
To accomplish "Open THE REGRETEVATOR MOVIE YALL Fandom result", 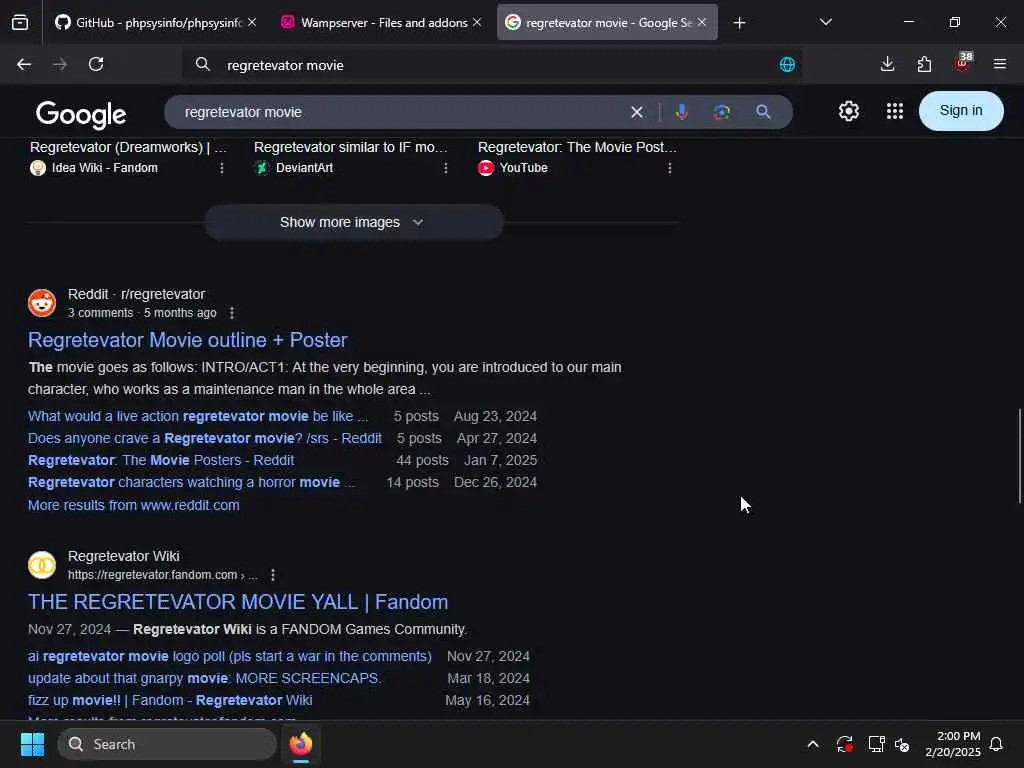I will click(x=238, y=601).
